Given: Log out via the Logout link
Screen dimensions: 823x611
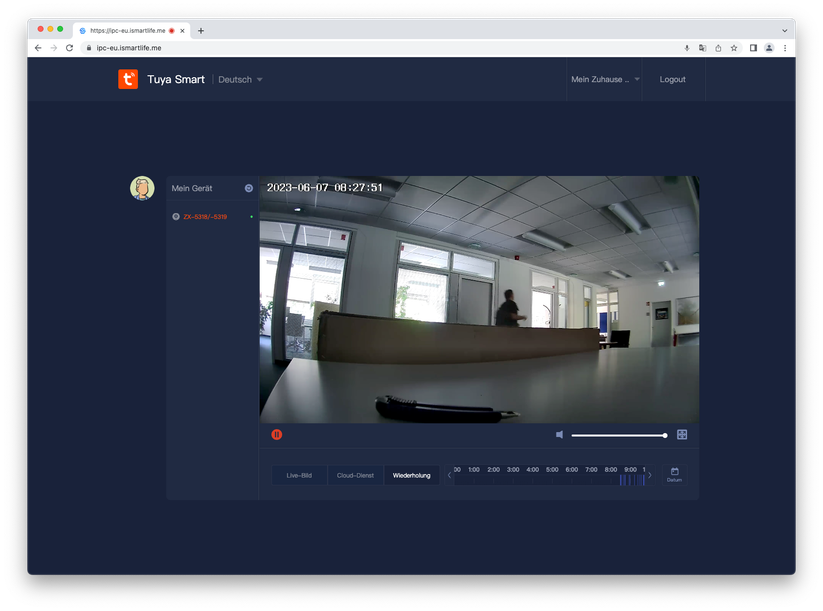Looking at the screenshot, I should tap(672, 79).
